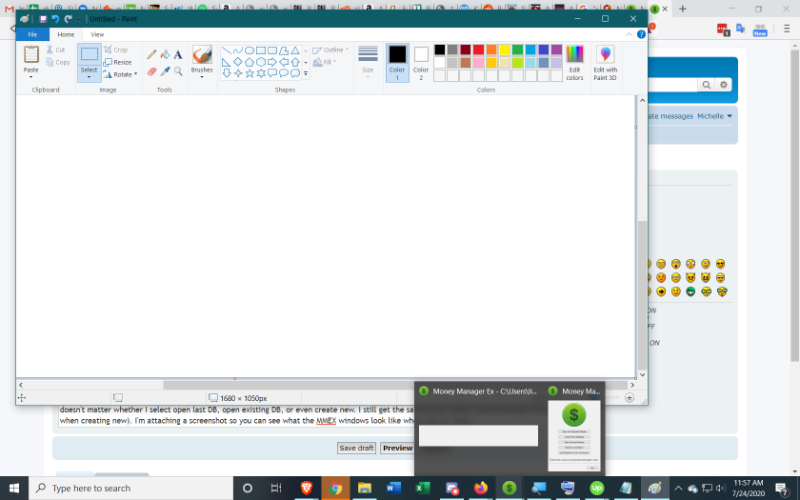Click the forum search magnifier button
800x500 pixels.
pyautogui.click(x=706, y=85)
